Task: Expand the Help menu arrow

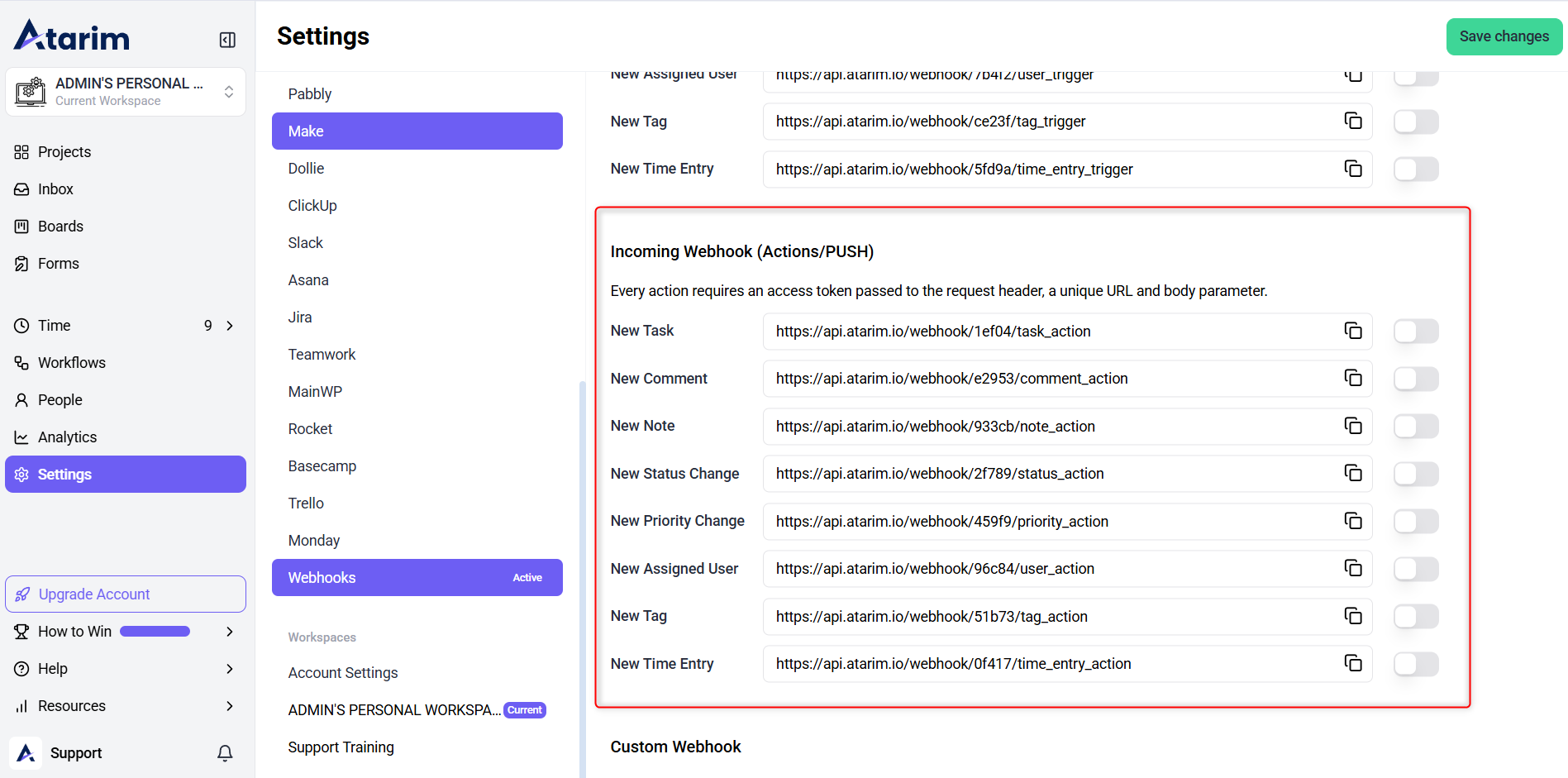Action: pyautogui.click(x=230, y=669)
